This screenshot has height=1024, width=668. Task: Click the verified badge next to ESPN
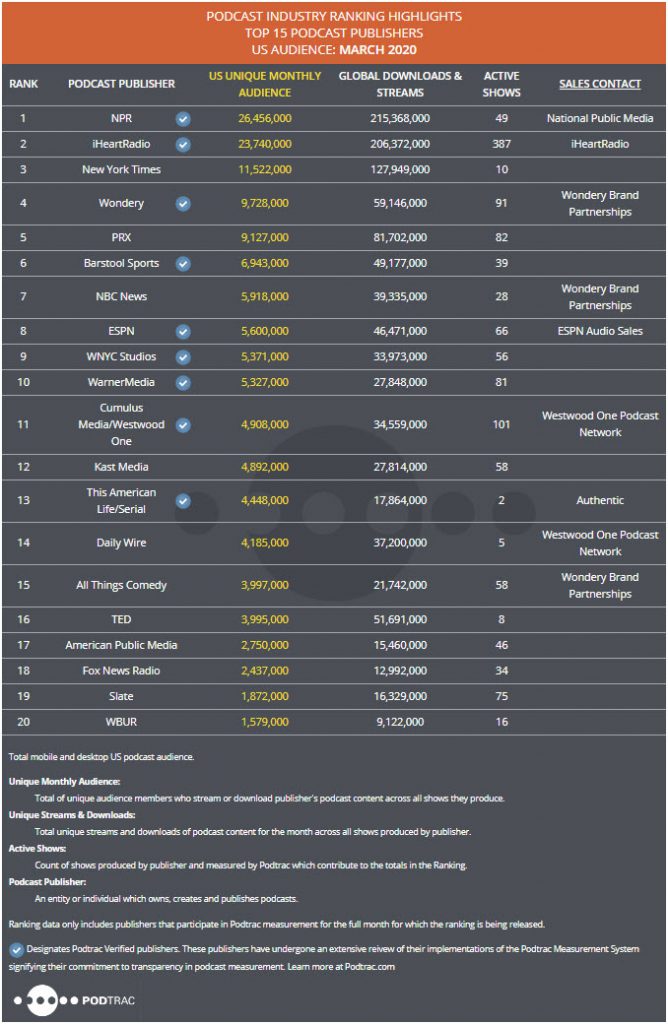183,331
